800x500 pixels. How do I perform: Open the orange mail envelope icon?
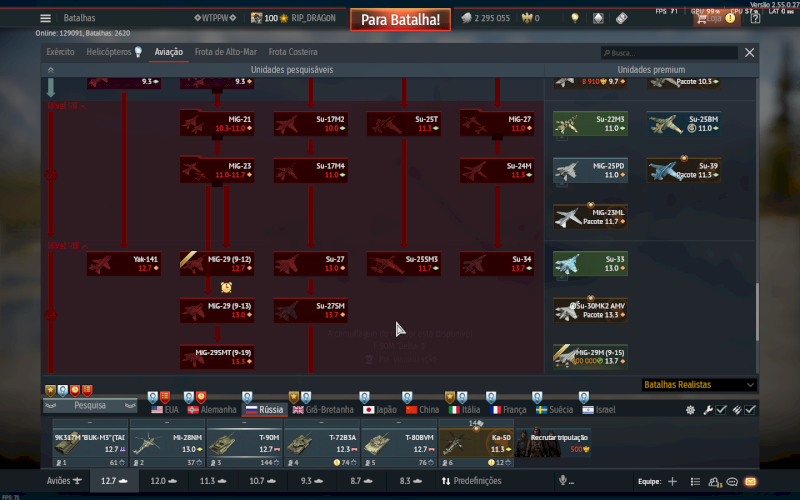(x=750, y=481)
